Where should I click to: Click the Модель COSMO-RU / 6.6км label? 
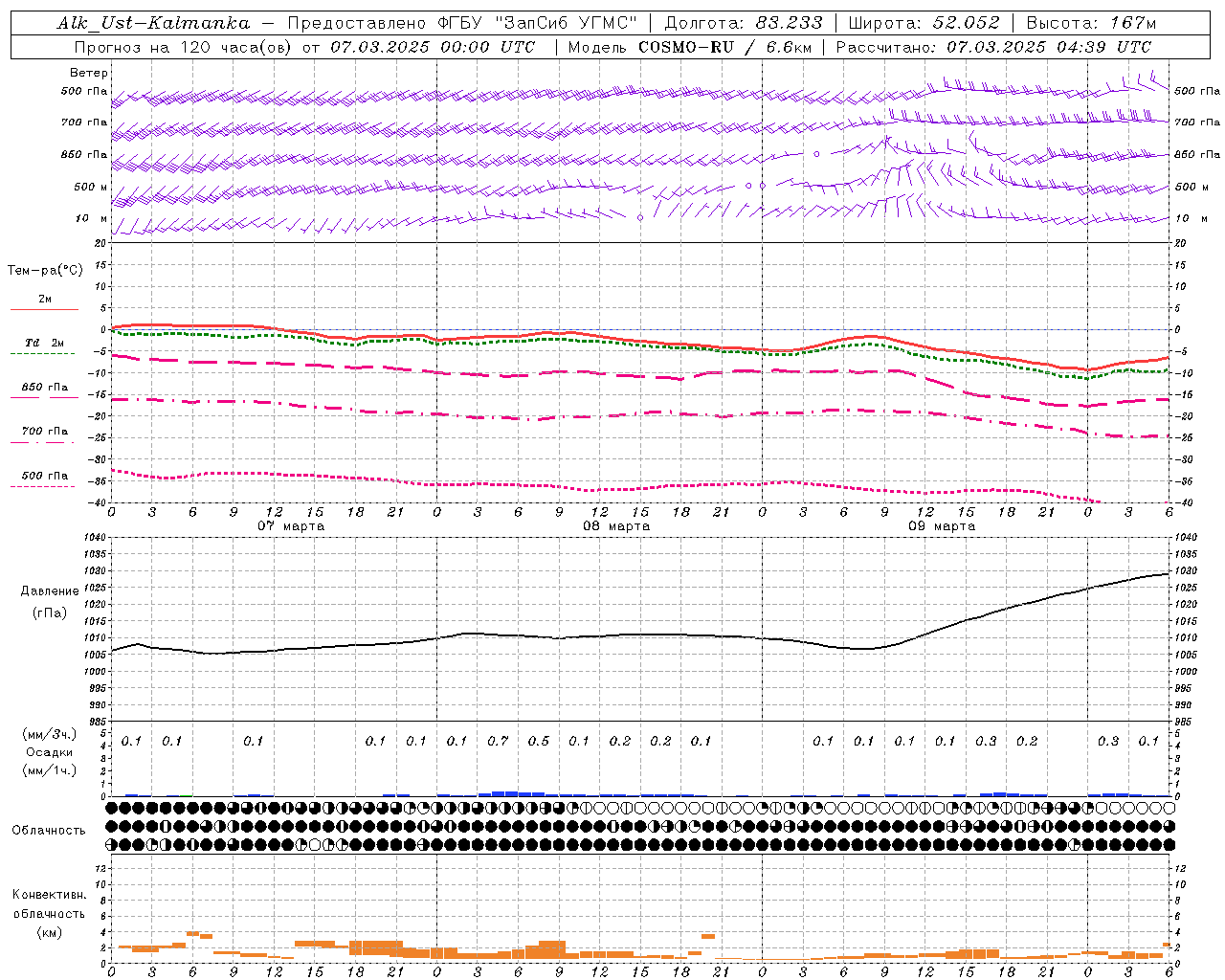[689, 47]
